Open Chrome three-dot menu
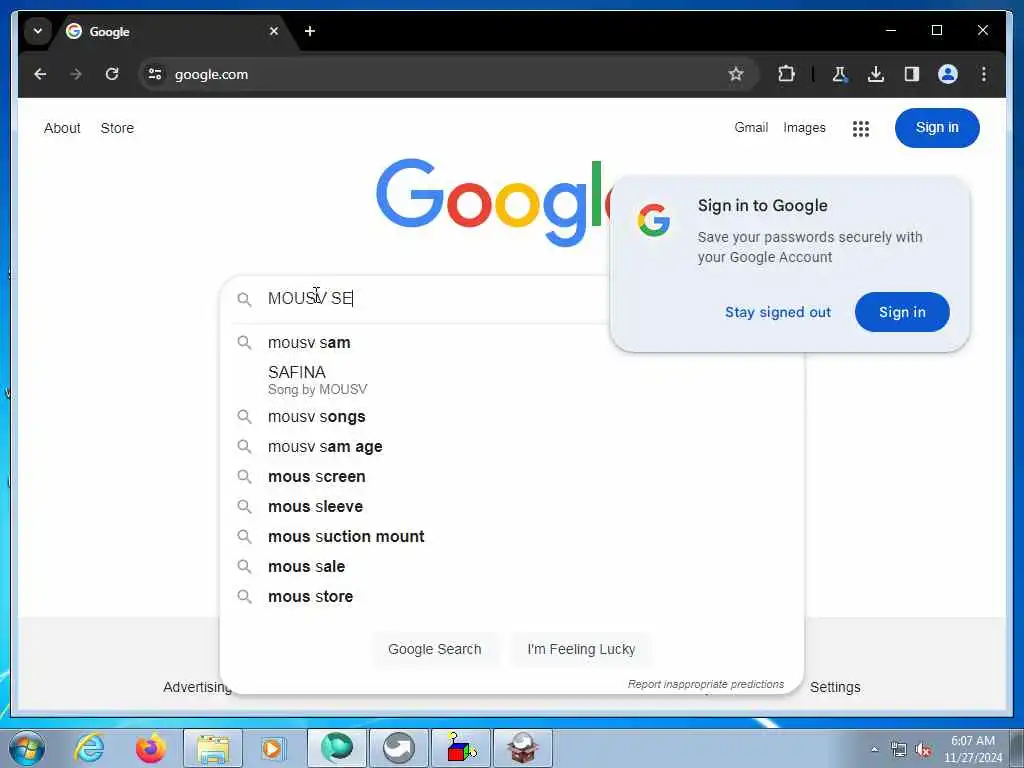Viewport: 1024px width, 768px height. click(x=984, y=74)
